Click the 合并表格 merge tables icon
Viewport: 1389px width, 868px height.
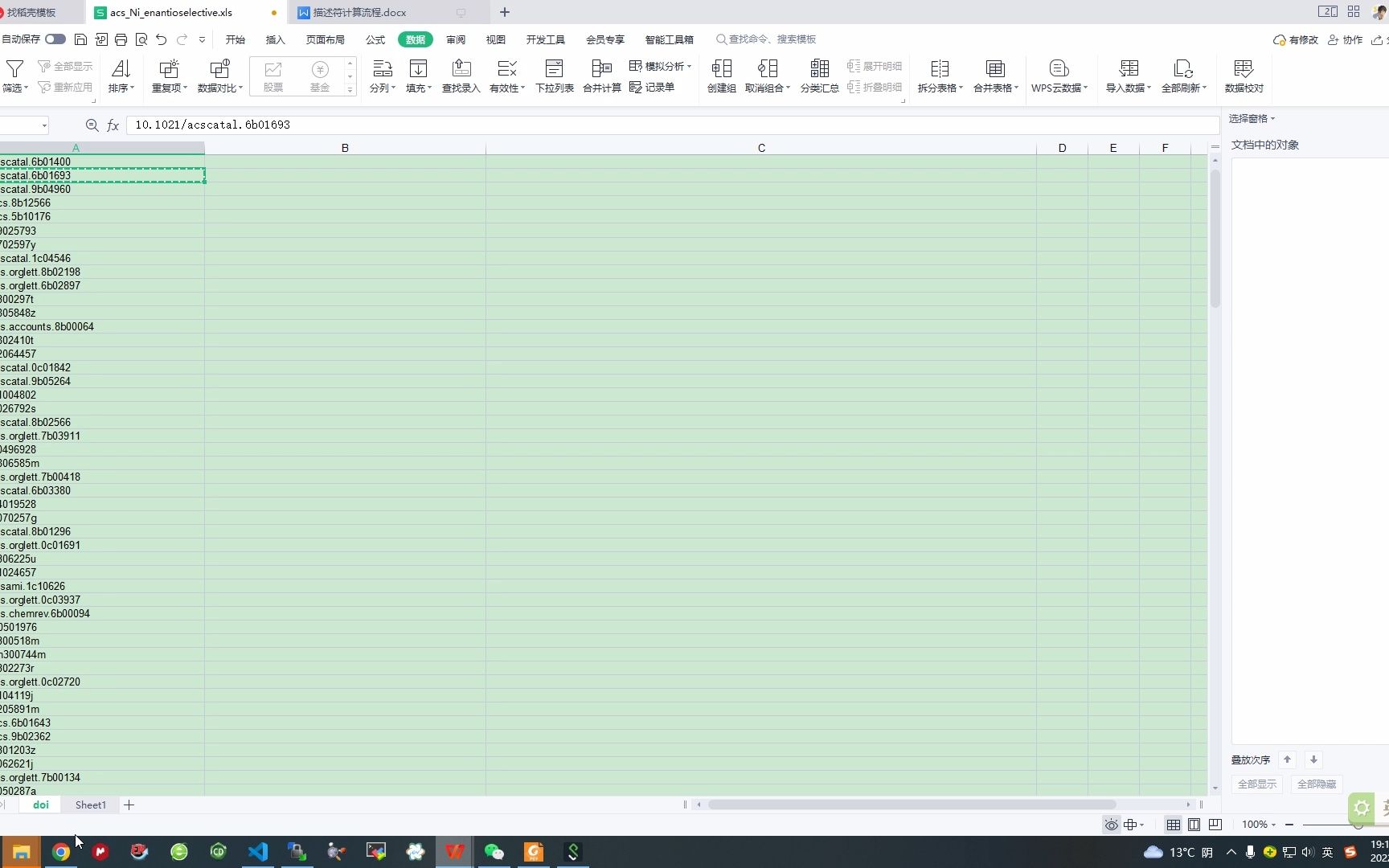(x=995, y=69)
